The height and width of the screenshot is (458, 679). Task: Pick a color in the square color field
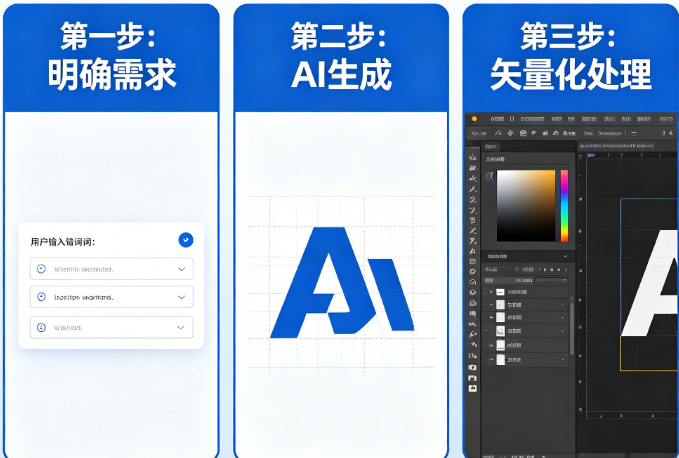click(x=526, y=206)
